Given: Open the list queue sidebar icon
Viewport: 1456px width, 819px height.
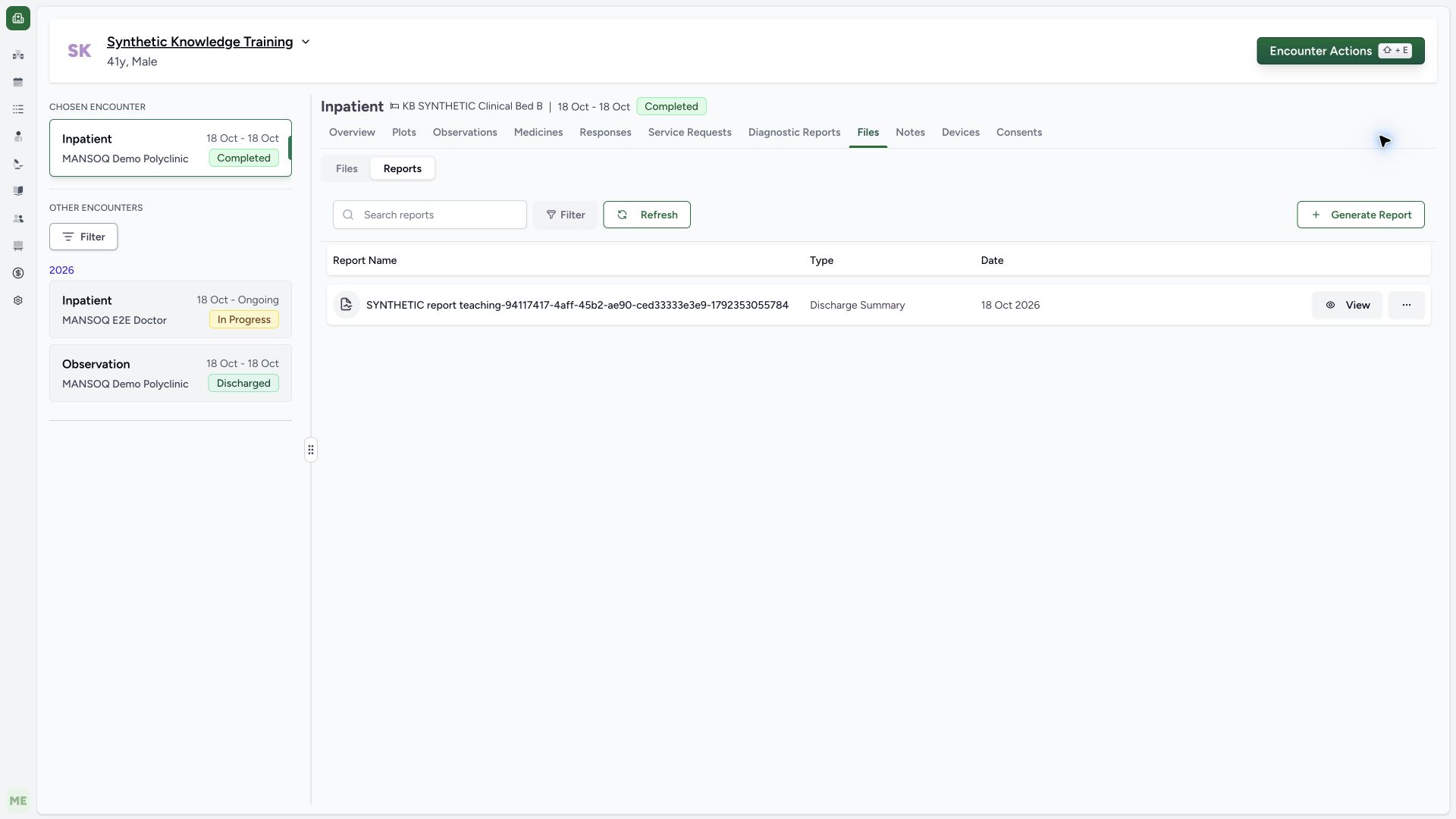Looking at the screenshot, I should (x=18, y=109).
